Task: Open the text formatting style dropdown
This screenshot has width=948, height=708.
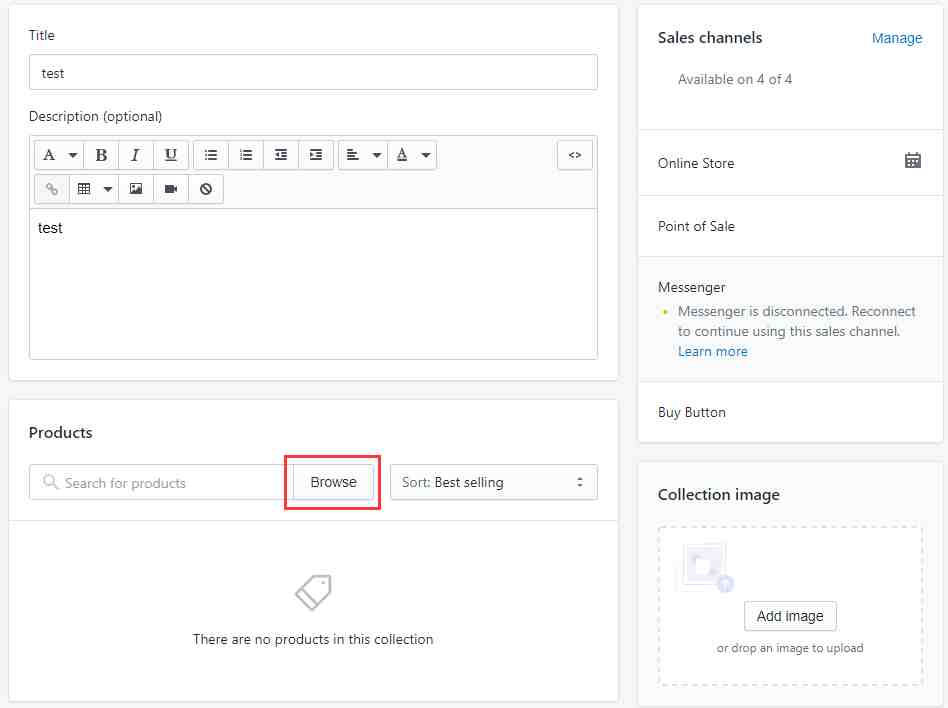Action: [59, 155]
